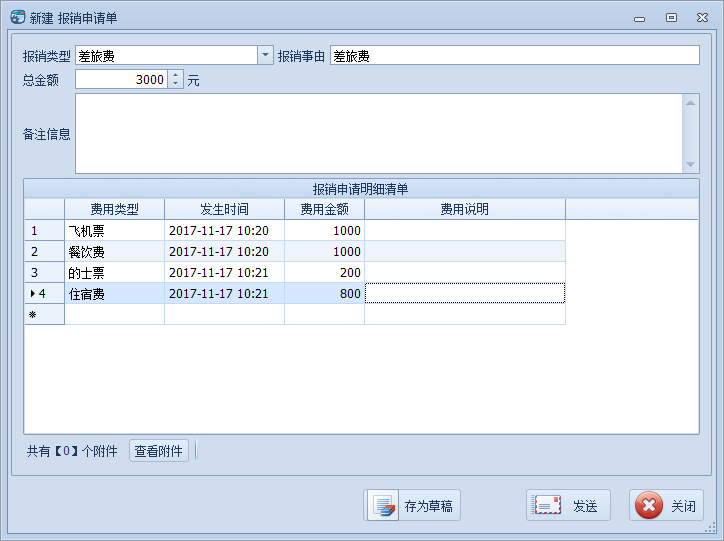The width and height of the screenshot is (724, 541).
Task: Click the 共有【0】个附件 label
Action: pos(72,451)
